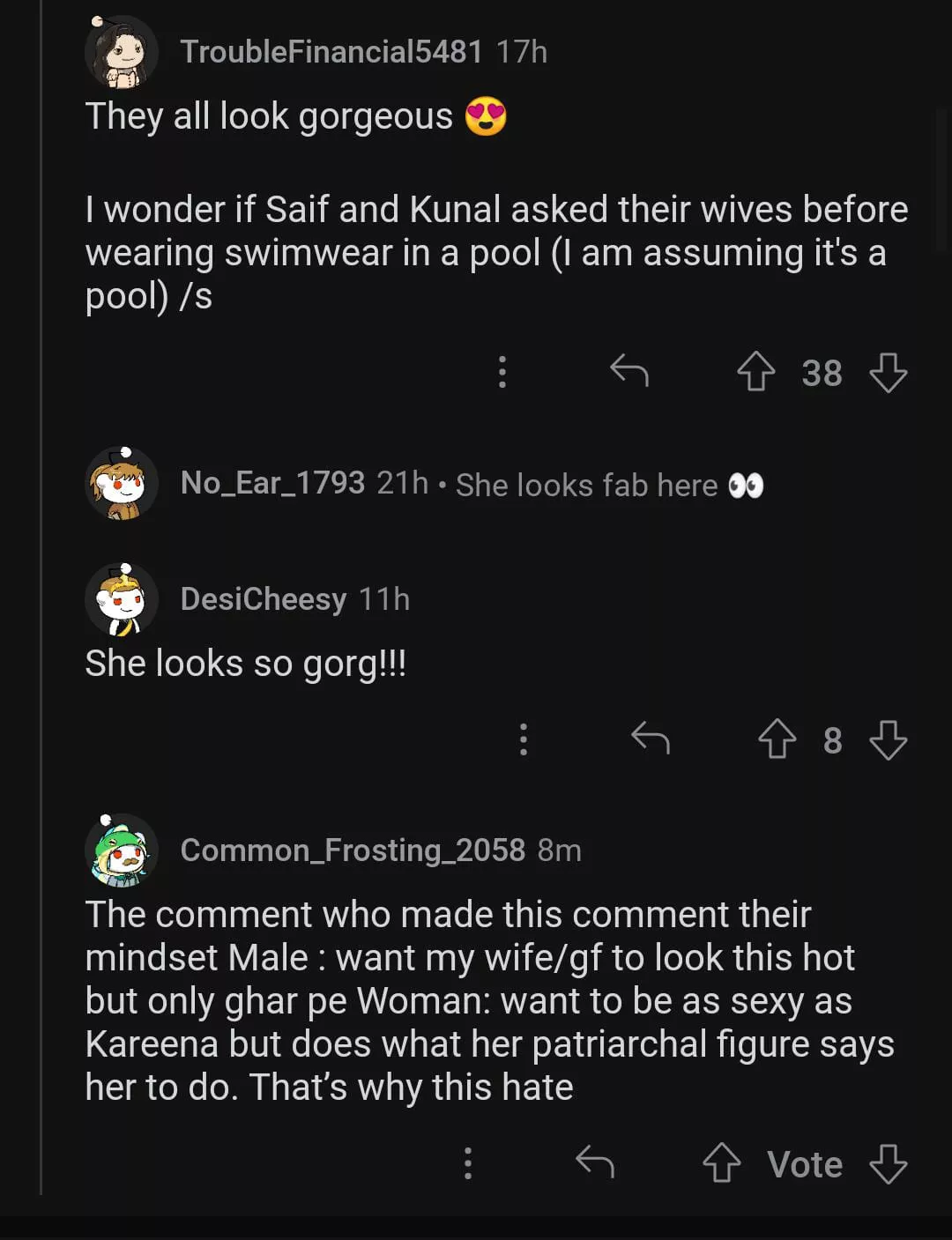Open more options on Common_Frosting_2058's comment
Image resolution: width=952 pixels, height=1240 pixels.
tap(468, 1163)
